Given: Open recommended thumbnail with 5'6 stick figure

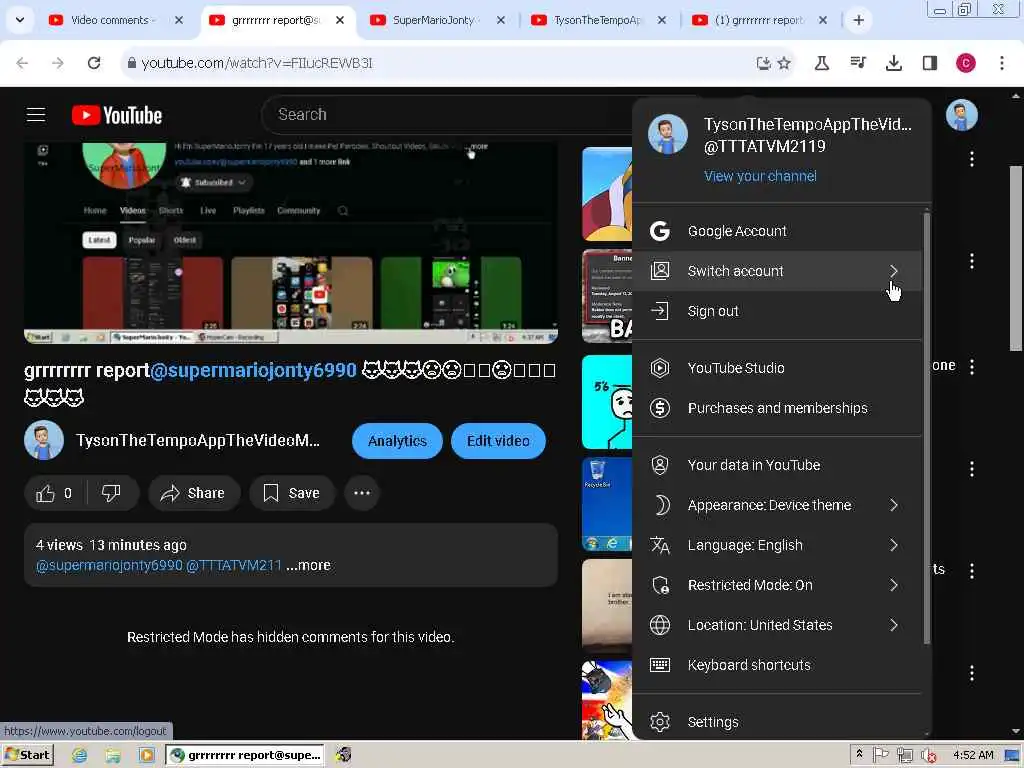Looking at the screenshot, I should 607,402.
